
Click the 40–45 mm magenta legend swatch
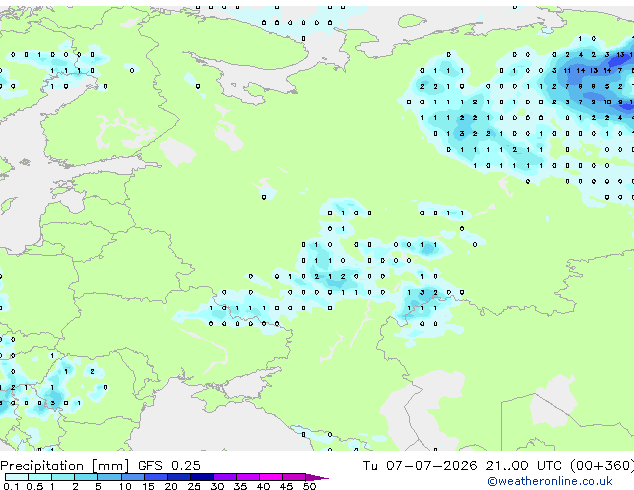tap(271, 477)
